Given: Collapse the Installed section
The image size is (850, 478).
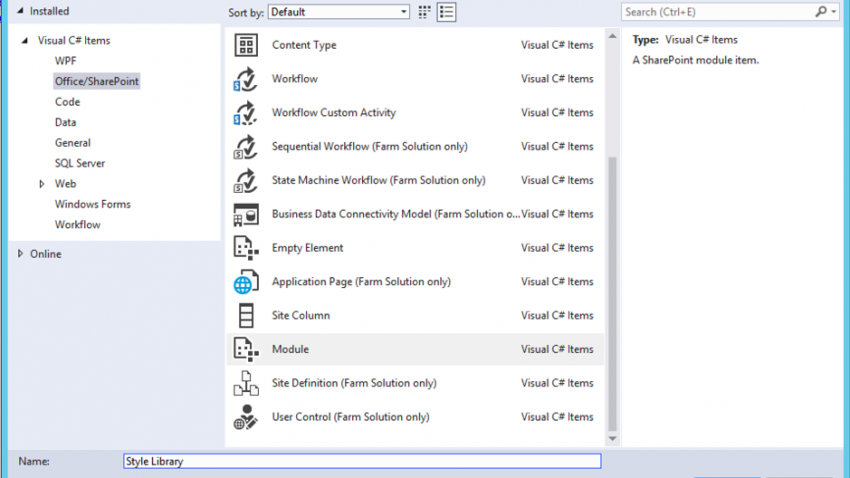Looking at the screenshot, I should pos(20,11).
